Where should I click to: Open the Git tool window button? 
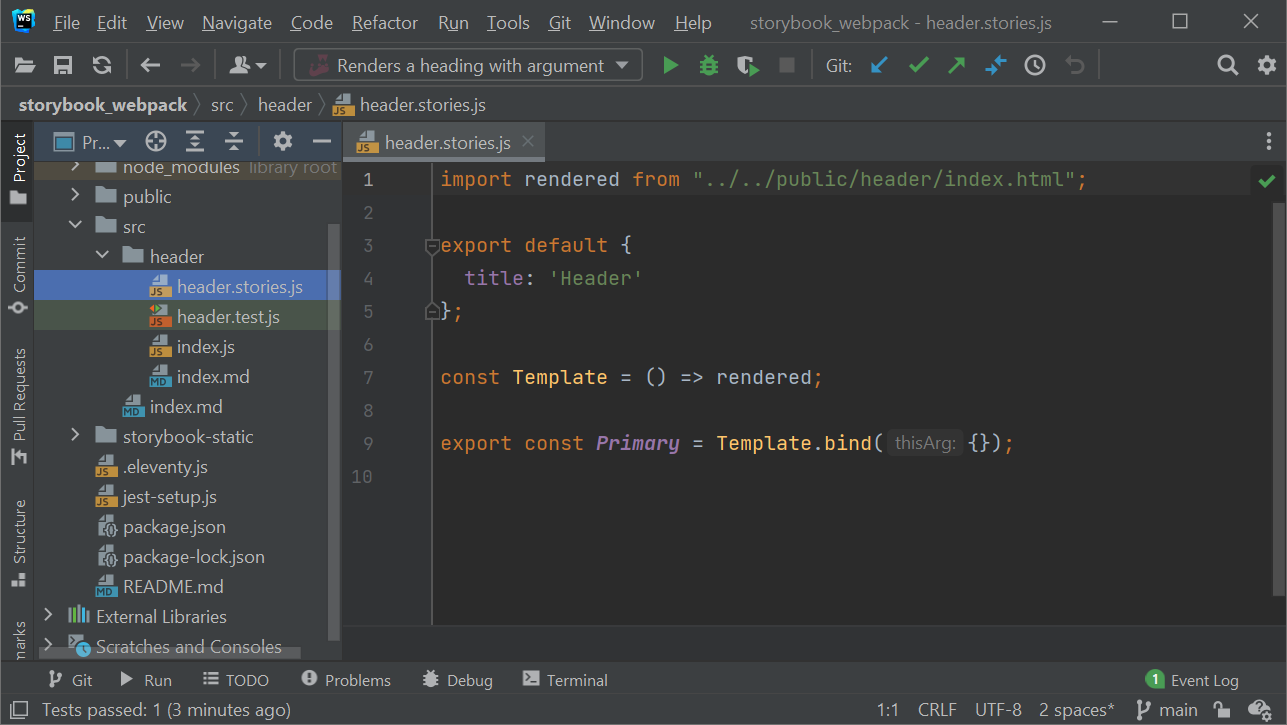click(x=70, y=680)
